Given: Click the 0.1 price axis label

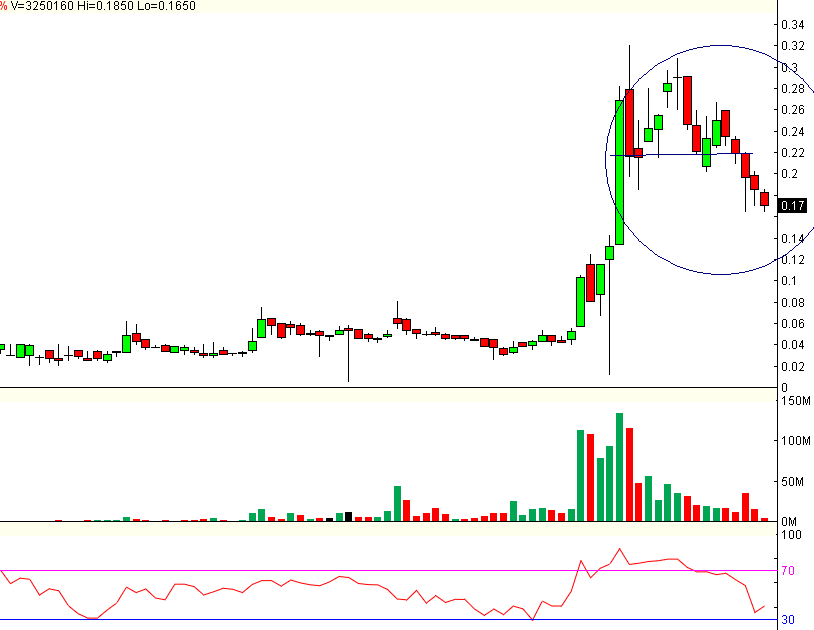Looking at the screenshot, I should pos(789,281).
